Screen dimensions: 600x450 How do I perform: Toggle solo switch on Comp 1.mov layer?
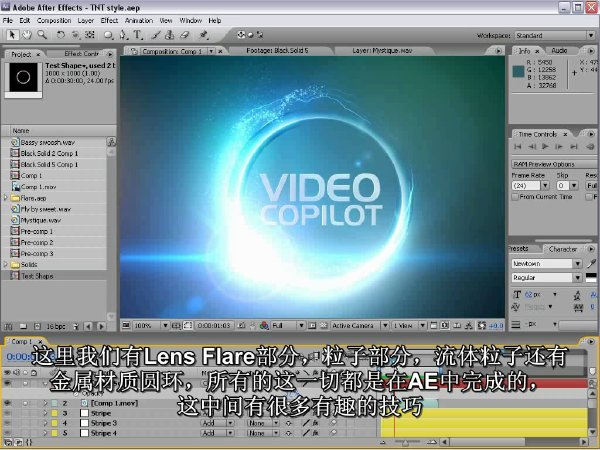(25, 403)
